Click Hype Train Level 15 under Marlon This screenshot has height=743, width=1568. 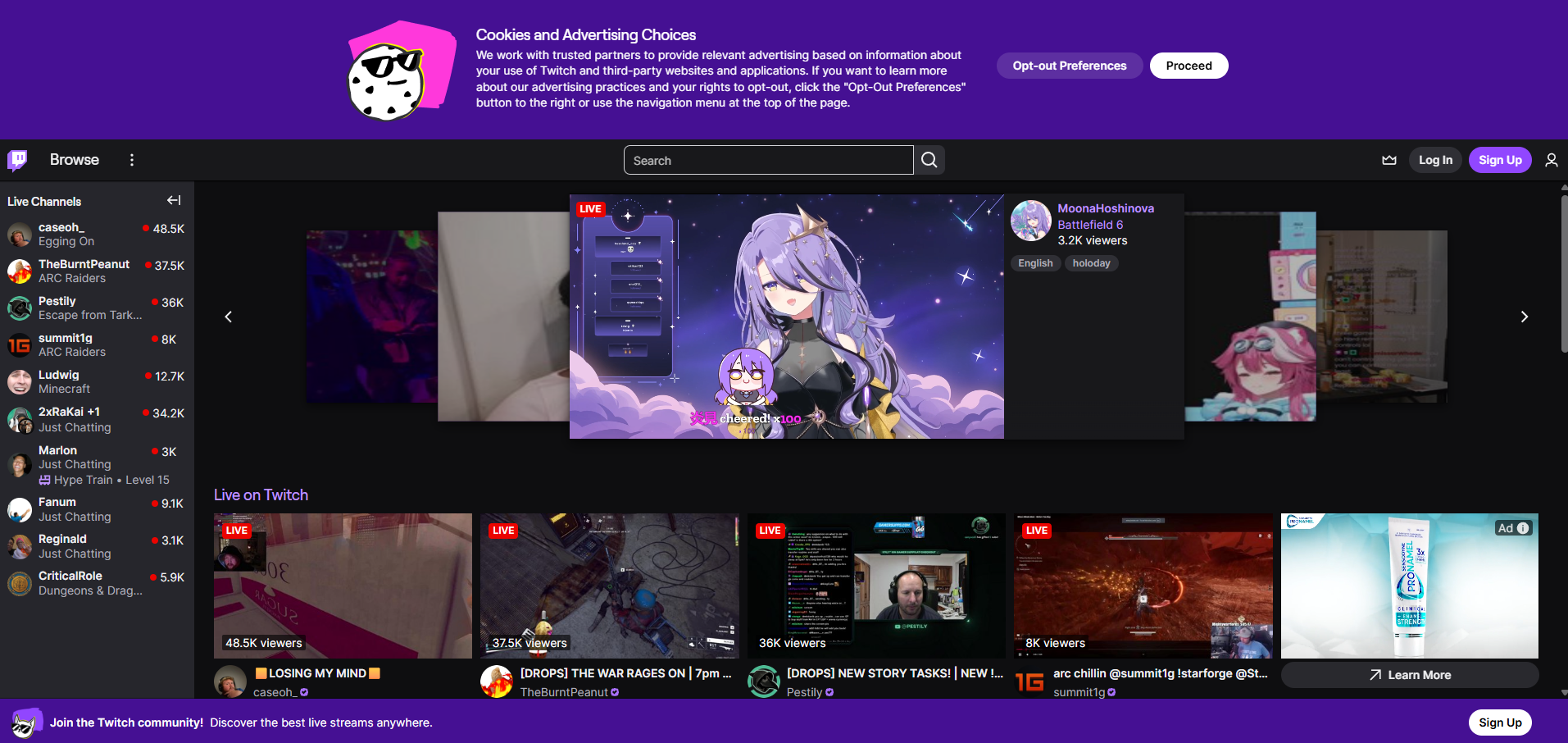(104, 480)
